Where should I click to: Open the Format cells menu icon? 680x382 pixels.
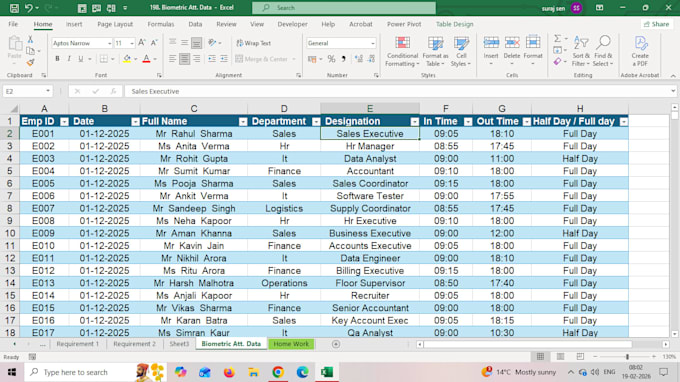533,42
